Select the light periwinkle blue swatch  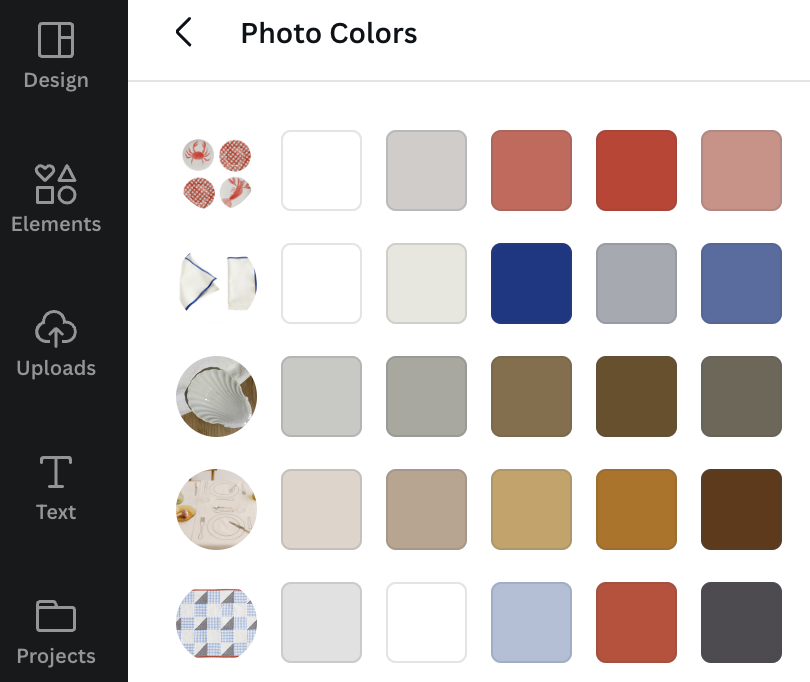pos(532,623)
